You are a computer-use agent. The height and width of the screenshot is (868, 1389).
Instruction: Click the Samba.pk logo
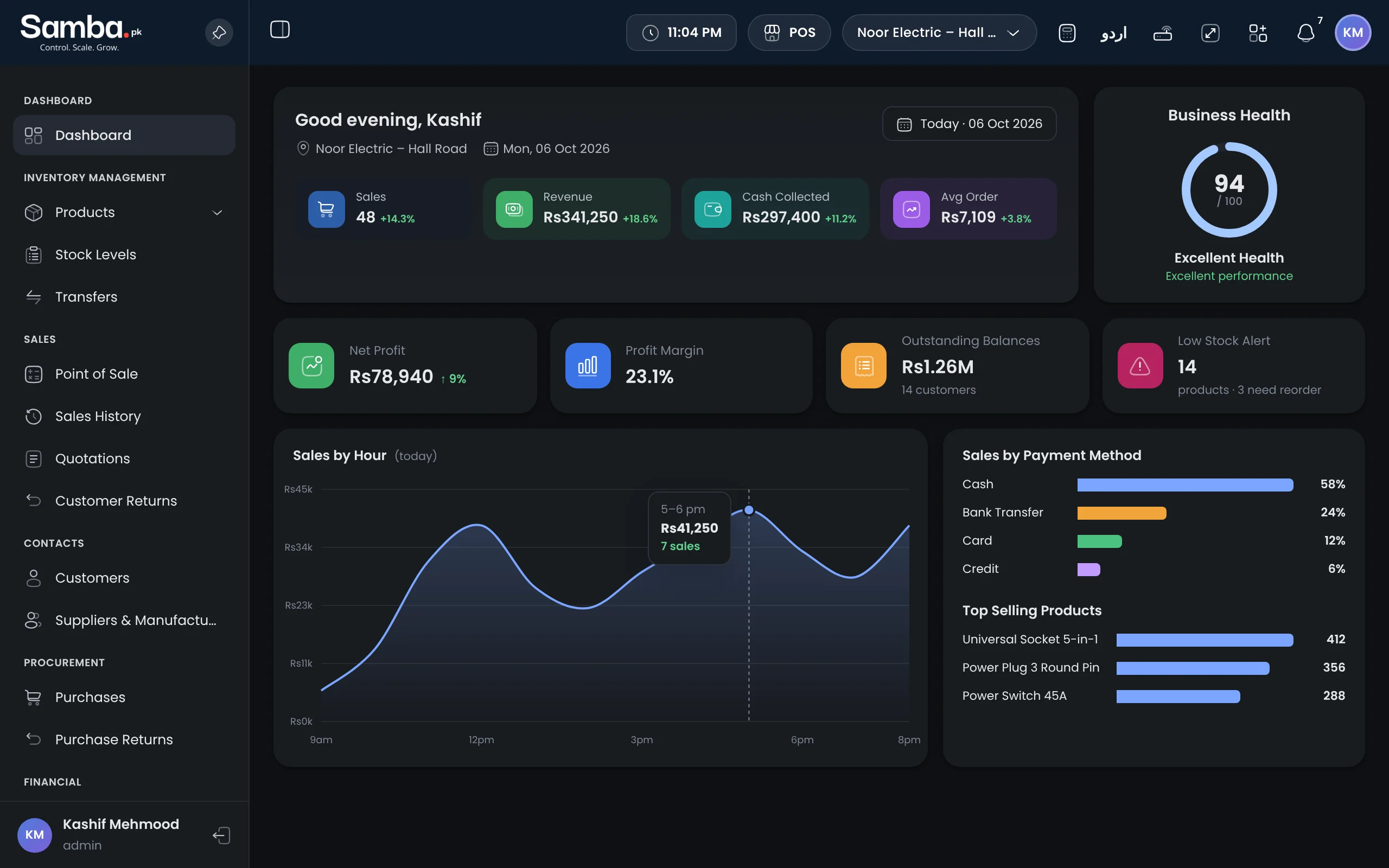(80, 32)
